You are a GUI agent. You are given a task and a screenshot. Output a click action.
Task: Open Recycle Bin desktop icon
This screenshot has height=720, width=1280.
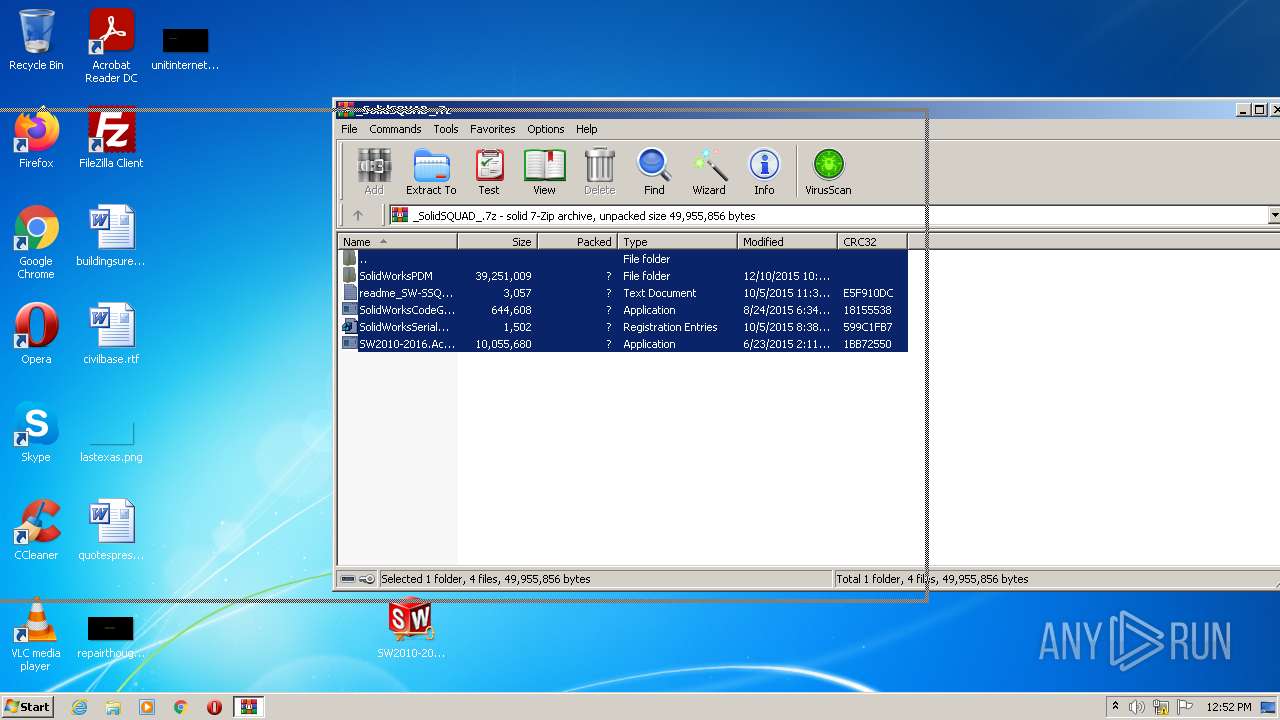pyautogui.click(x=36, y=40)
